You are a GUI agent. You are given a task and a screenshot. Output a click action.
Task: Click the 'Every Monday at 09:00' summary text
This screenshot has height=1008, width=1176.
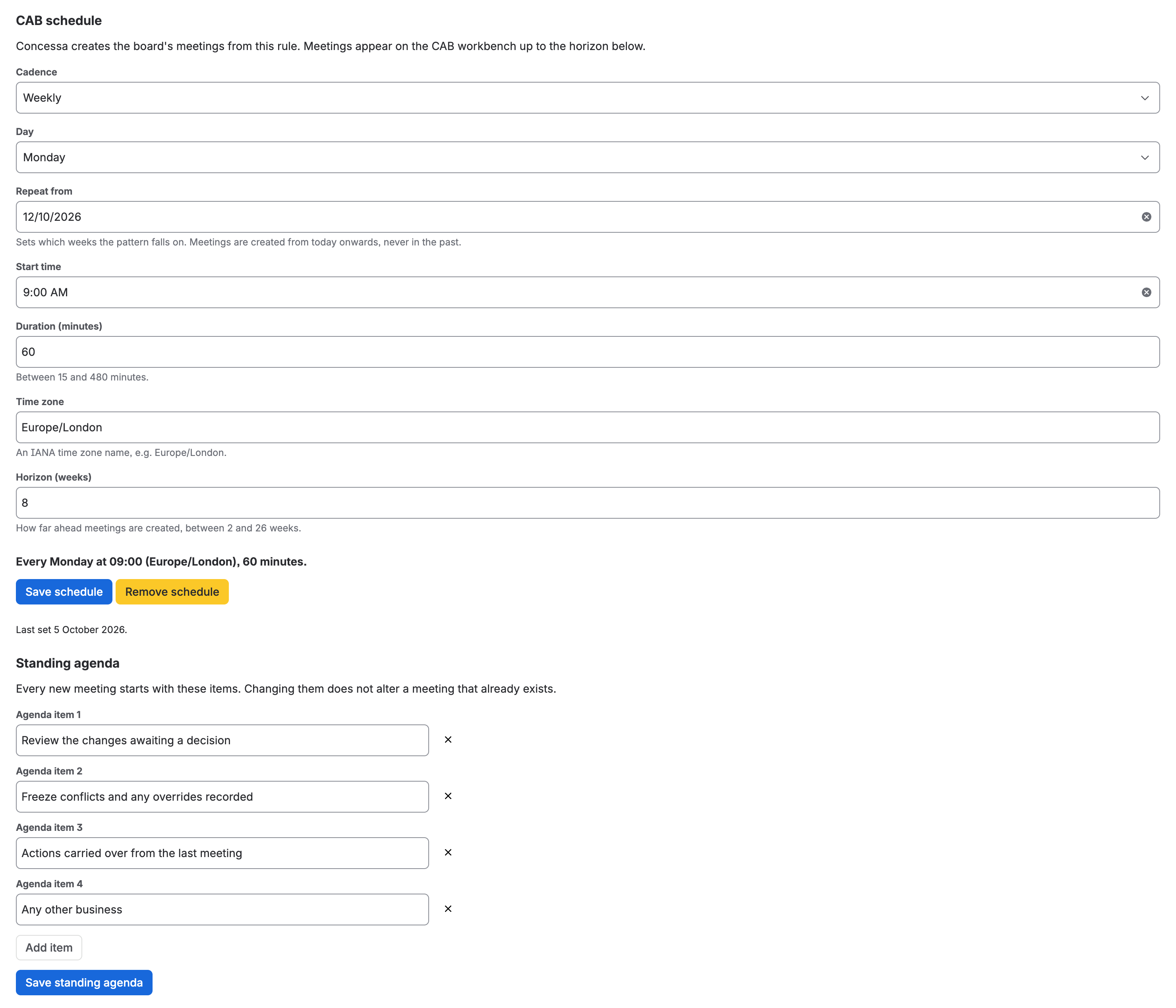(x=161, y=562)
